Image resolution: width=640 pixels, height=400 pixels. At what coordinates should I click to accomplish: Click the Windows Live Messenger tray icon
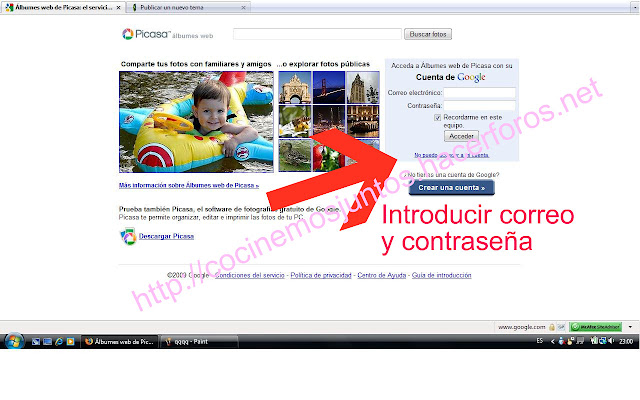(x=562, y=341)
